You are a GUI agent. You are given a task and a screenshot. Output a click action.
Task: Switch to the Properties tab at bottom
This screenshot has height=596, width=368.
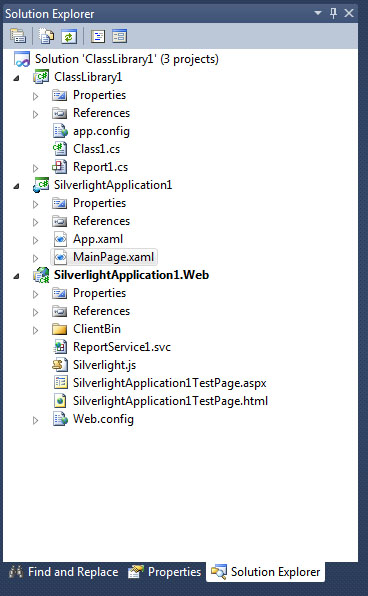point(164,572)
